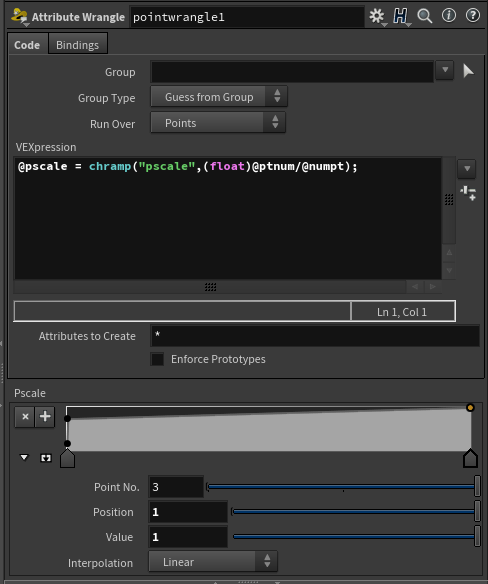Image resolution: width=488 pixels, height=584 pixels.
Task: Add ramp point with plus button
Action: 45,416
